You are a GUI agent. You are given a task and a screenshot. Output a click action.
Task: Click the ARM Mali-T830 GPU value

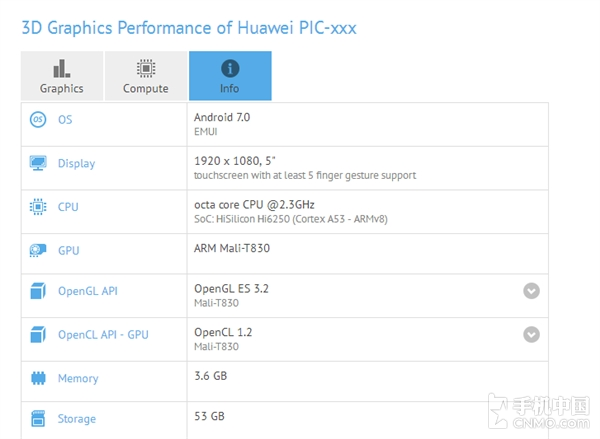234,250
